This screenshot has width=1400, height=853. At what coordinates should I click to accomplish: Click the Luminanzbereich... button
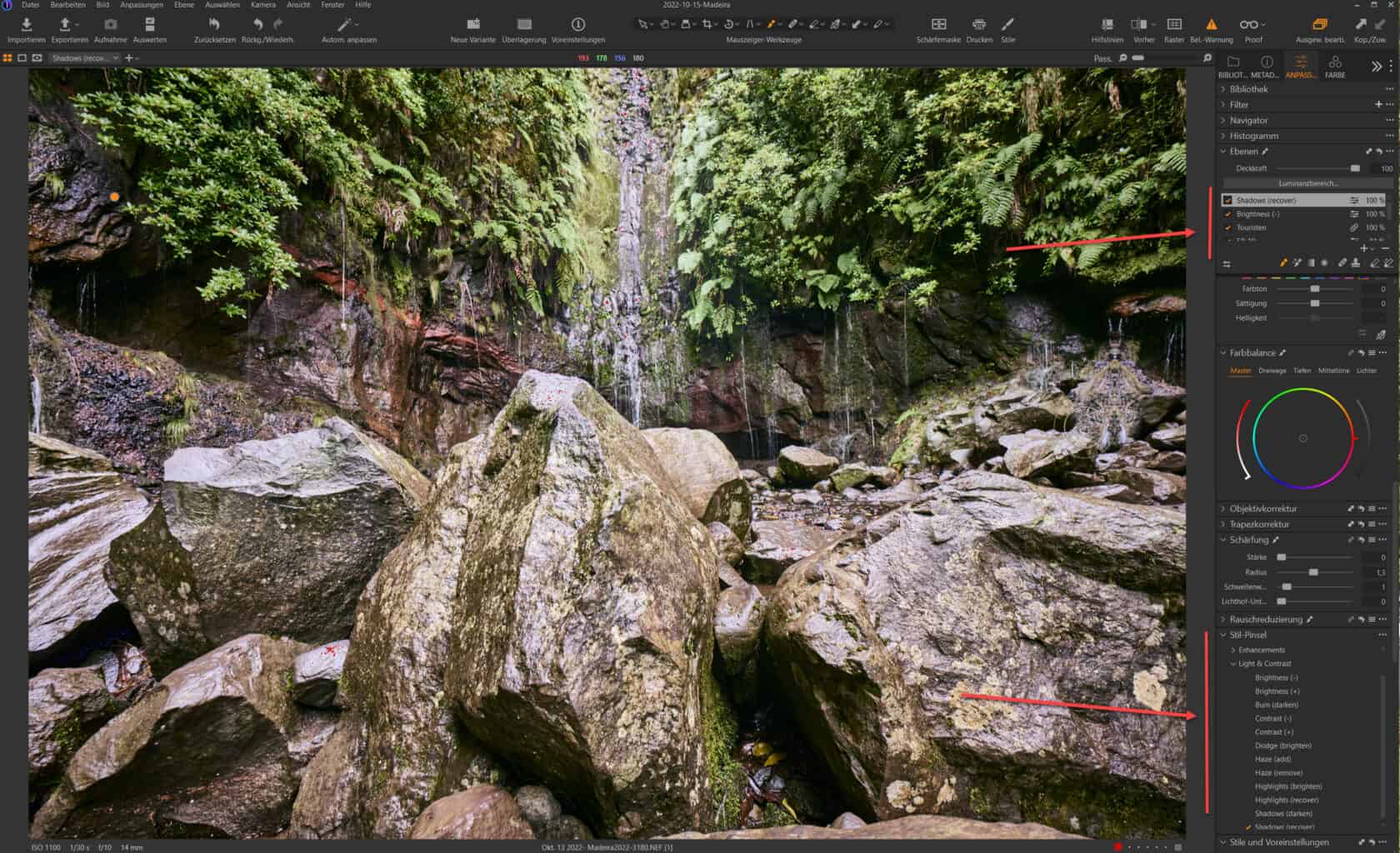tap(1307, 183)
